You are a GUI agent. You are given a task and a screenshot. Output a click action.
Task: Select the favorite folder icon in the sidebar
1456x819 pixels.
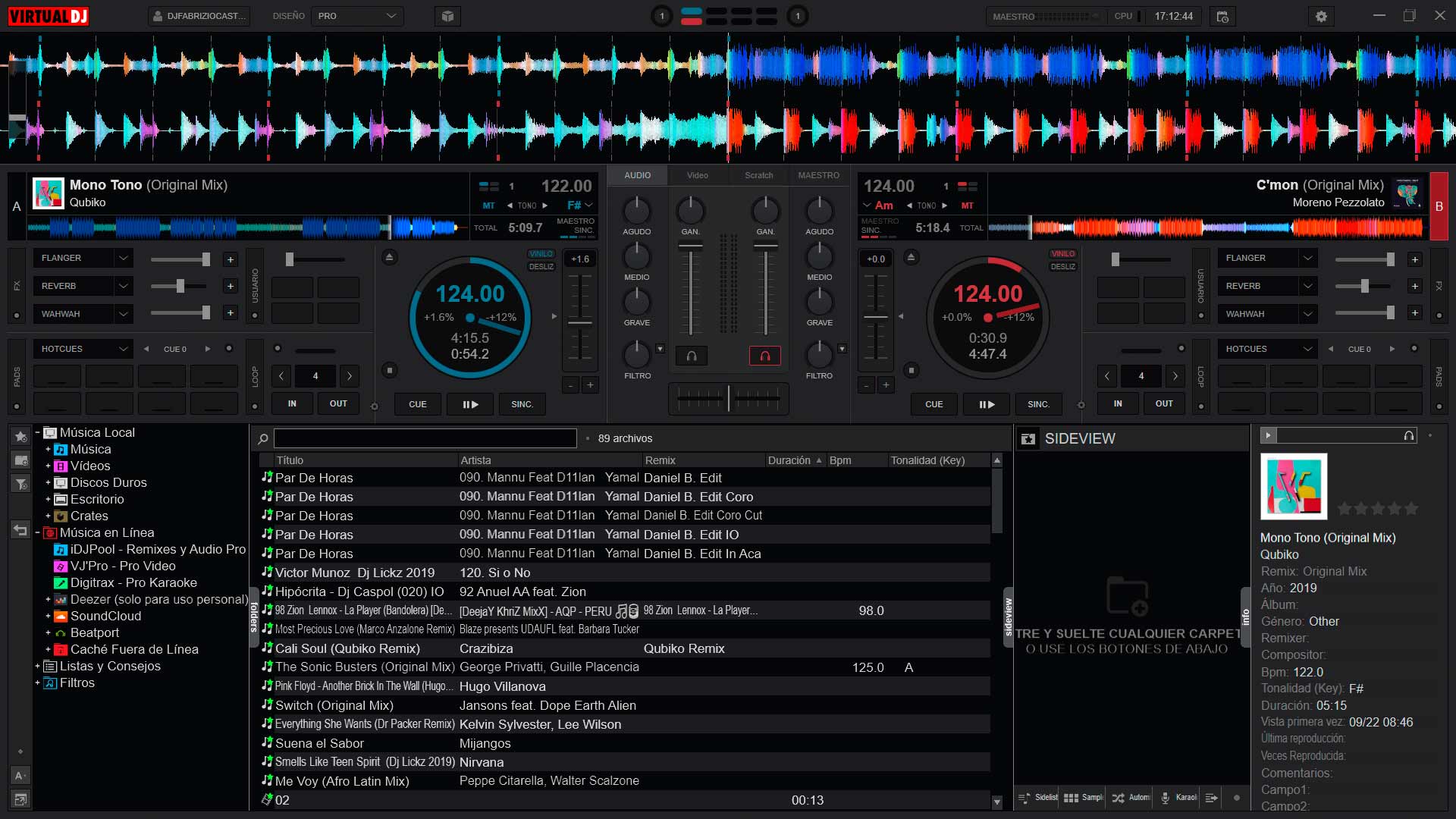(20, 437)
